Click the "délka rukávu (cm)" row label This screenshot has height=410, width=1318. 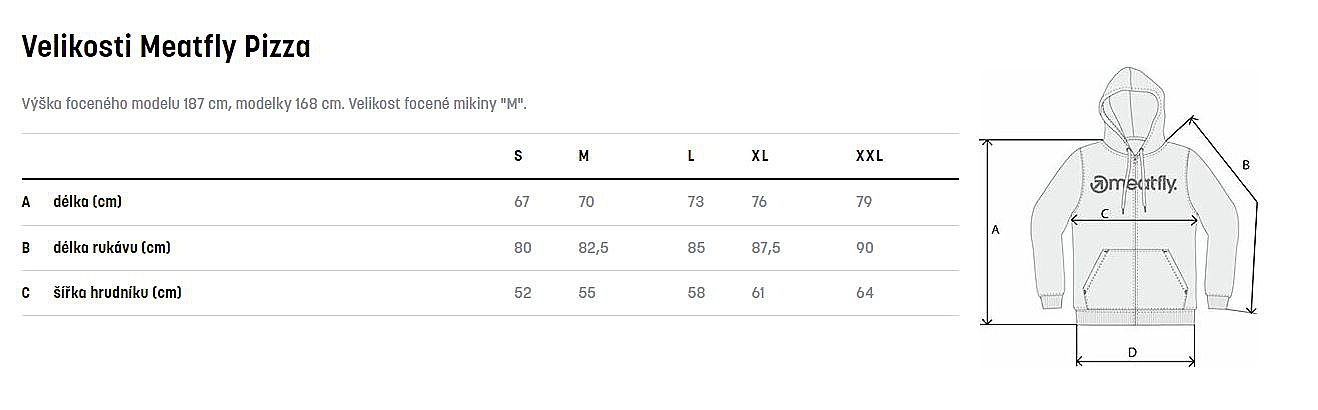[112, 248]
